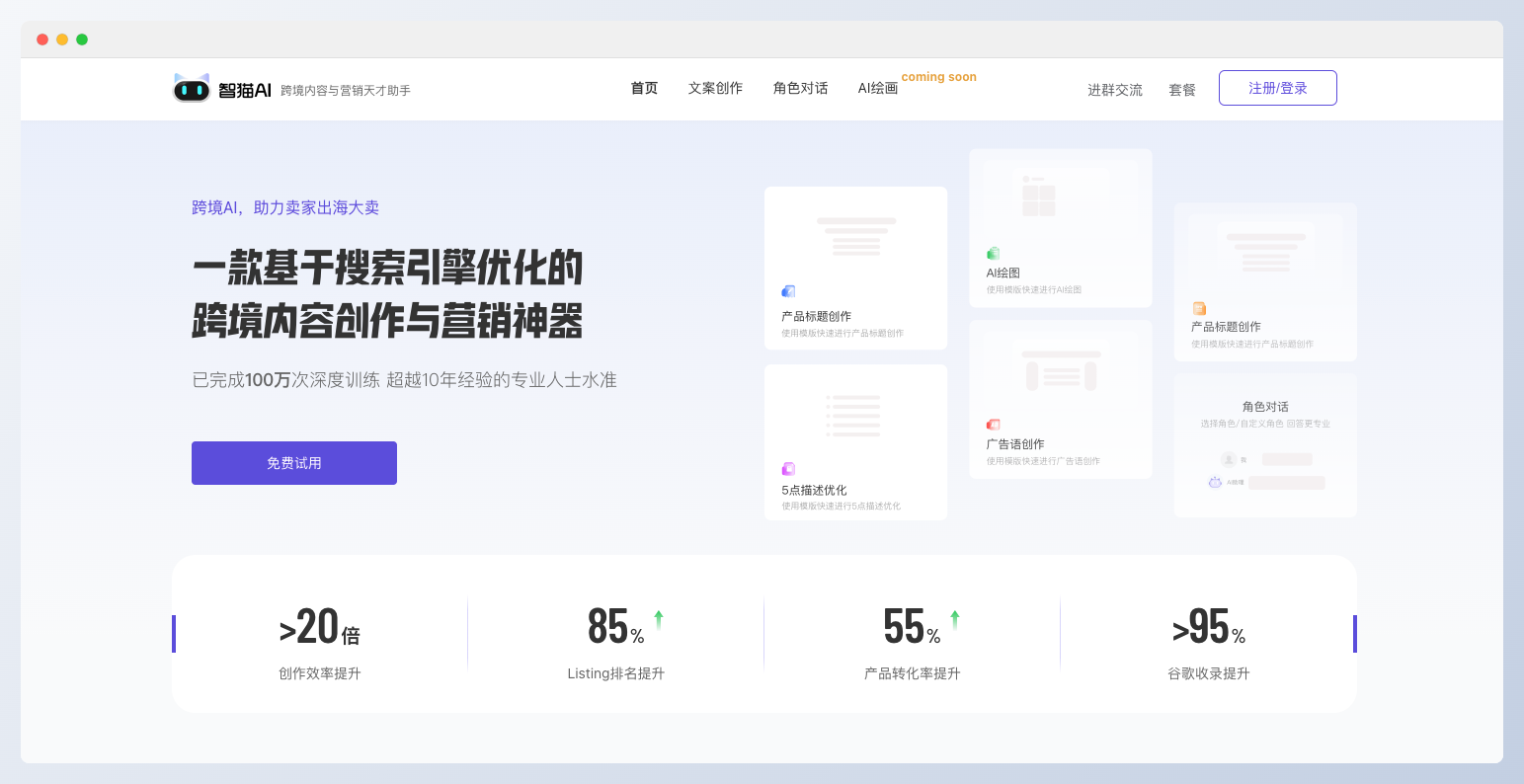Open the 5点描述优化 card title
The height and width of the screenshot is (784, 1524).
coord(814,490)
